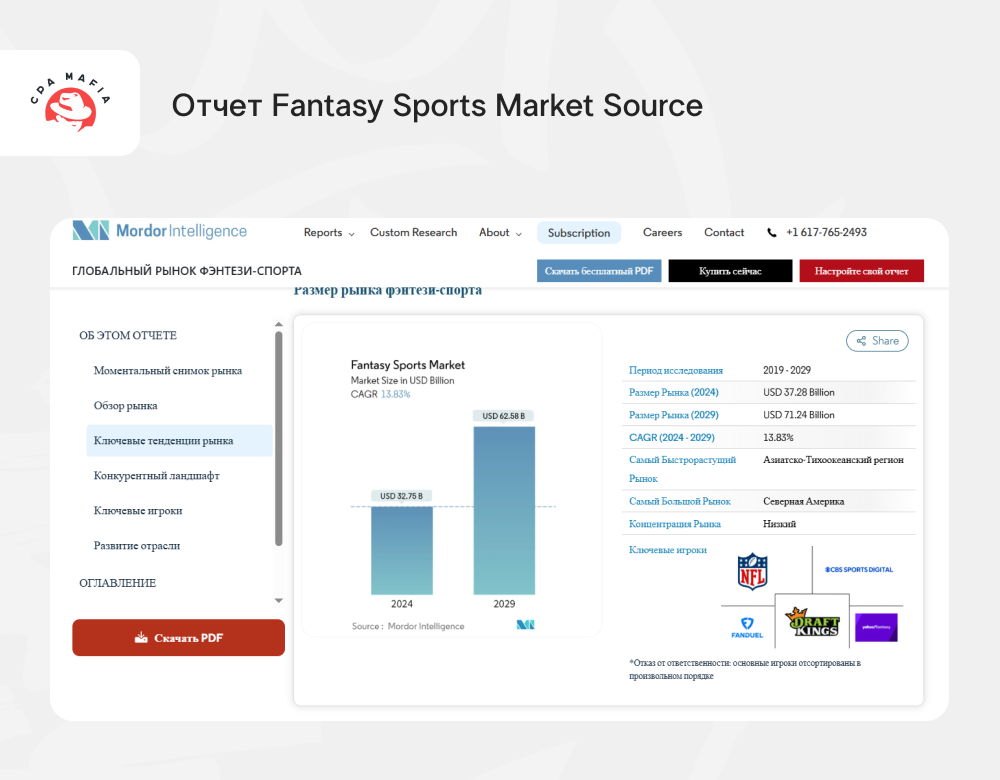Click the small Mordor logo under the chart
Viewport: 1000px width, 780px height.
point(526,625)
